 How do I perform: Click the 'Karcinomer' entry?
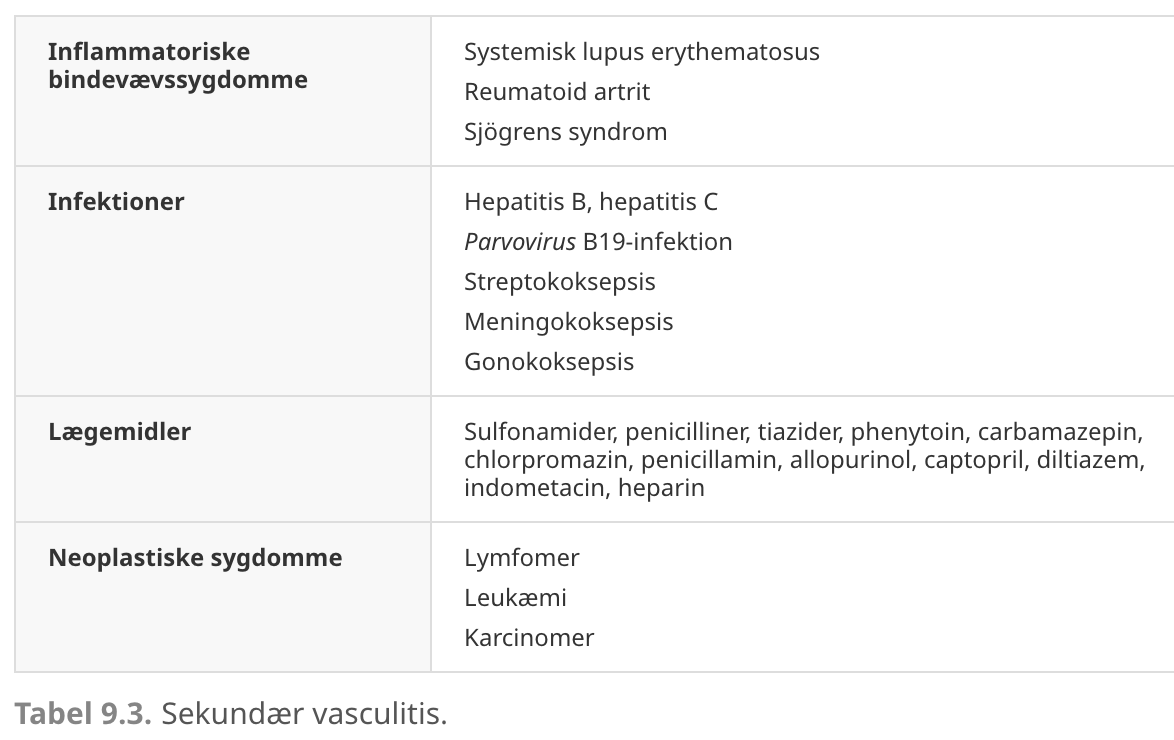(x=529, y=637)
